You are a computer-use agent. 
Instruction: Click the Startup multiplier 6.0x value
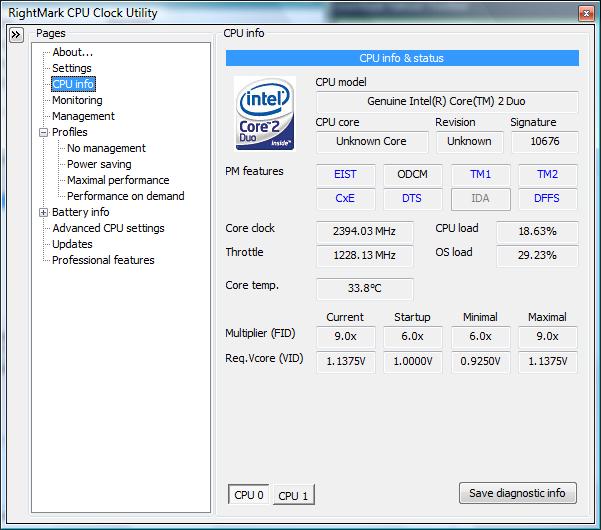(x=412, y=337)
